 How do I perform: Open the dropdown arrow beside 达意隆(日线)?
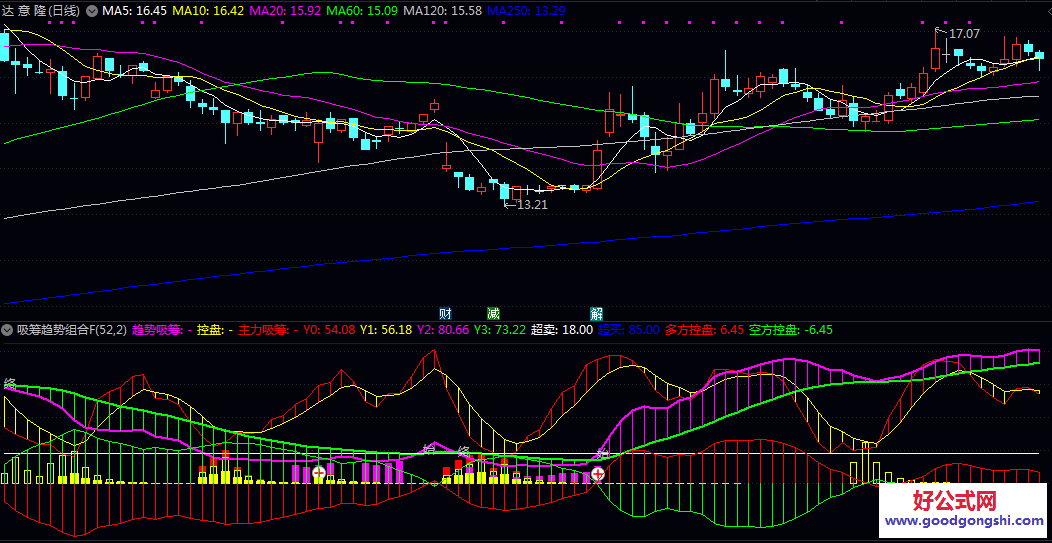click(92, 11)
